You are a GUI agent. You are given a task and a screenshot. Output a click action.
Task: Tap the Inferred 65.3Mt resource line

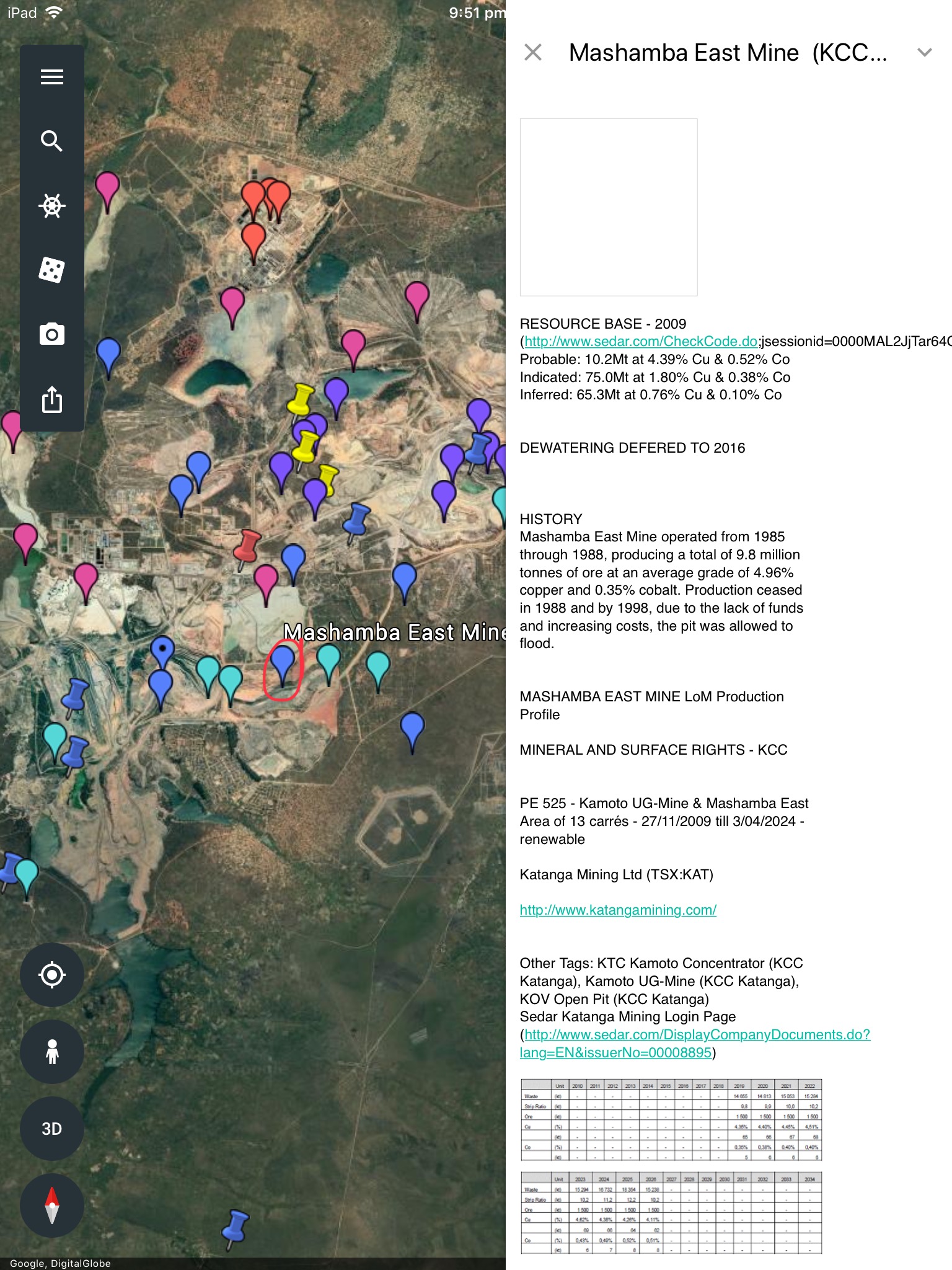pos(651,394)
